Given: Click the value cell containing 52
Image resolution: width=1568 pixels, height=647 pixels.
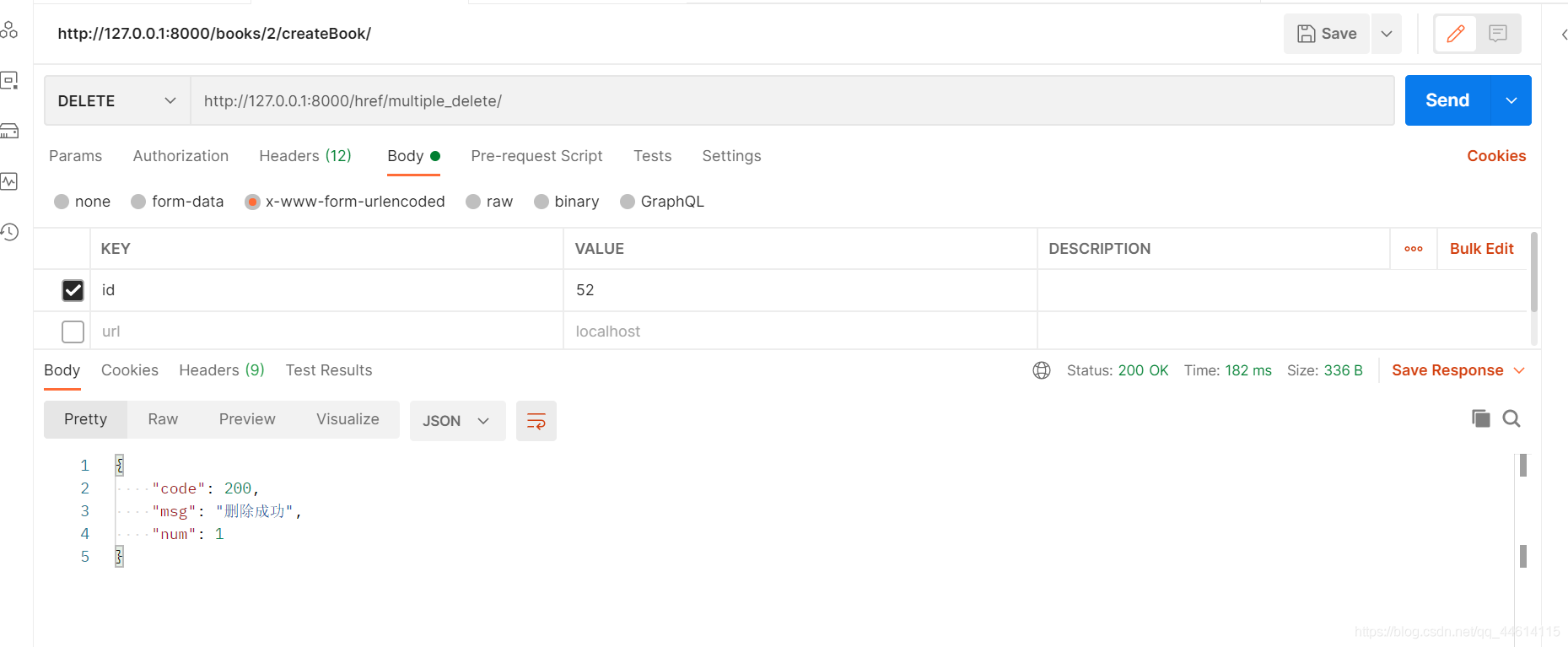Looking at the screenshot, I should (x=800, y=290).
